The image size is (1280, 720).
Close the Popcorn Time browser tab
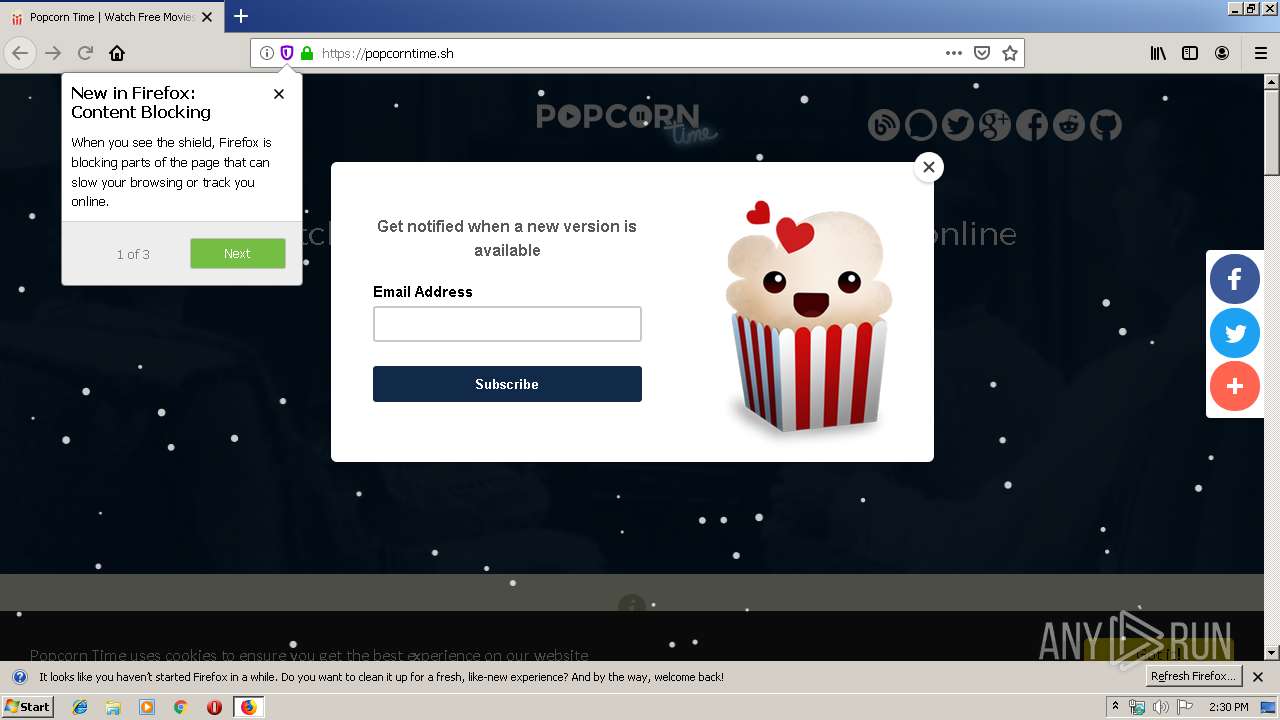(207, 17)
